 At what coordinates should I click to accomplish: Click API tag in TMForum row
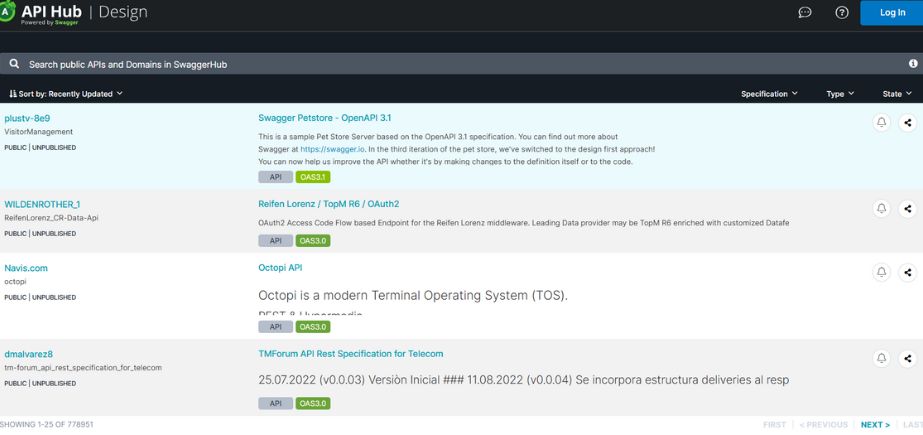275,403
